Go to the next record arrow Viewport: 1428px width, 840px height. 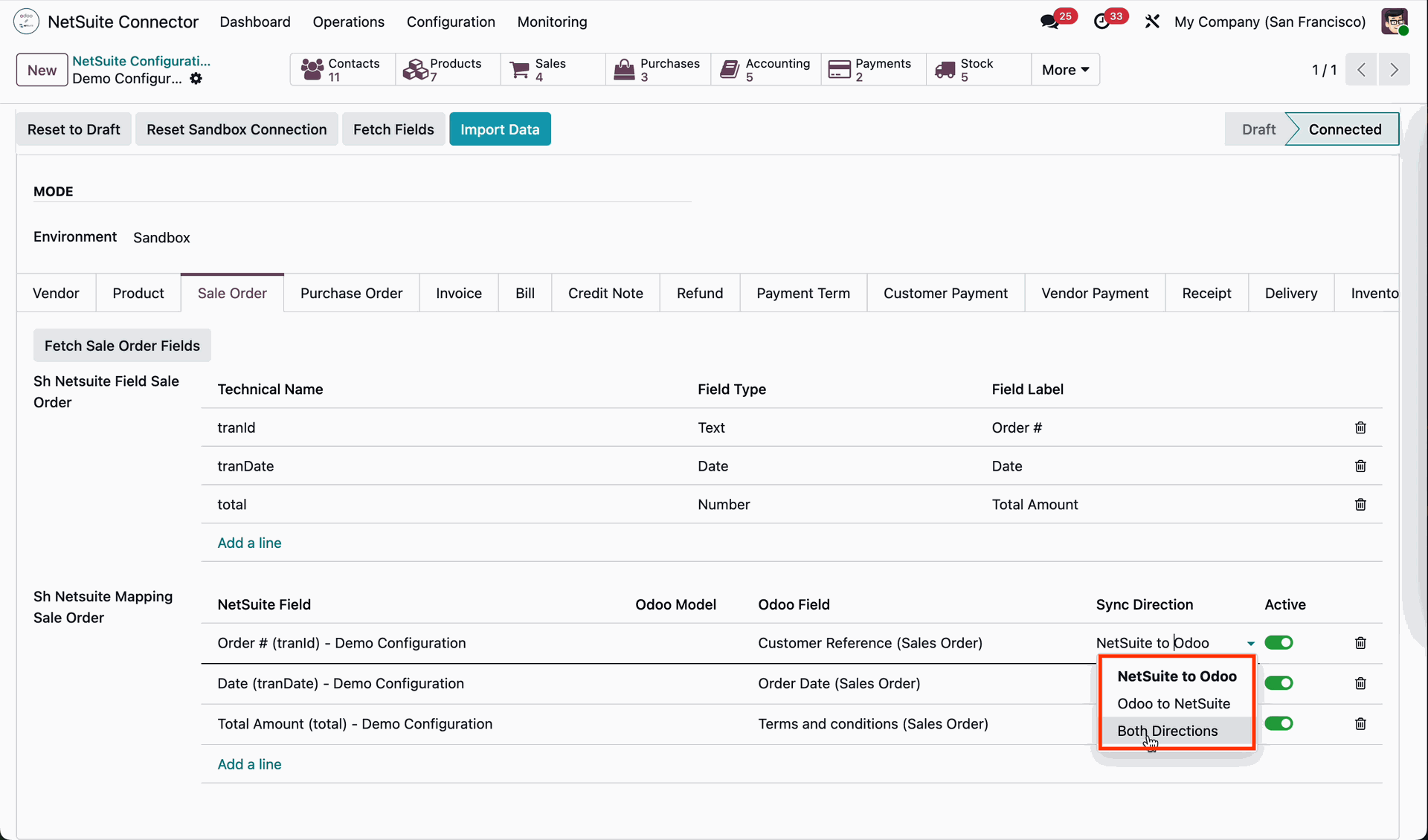click(1394, 70)
